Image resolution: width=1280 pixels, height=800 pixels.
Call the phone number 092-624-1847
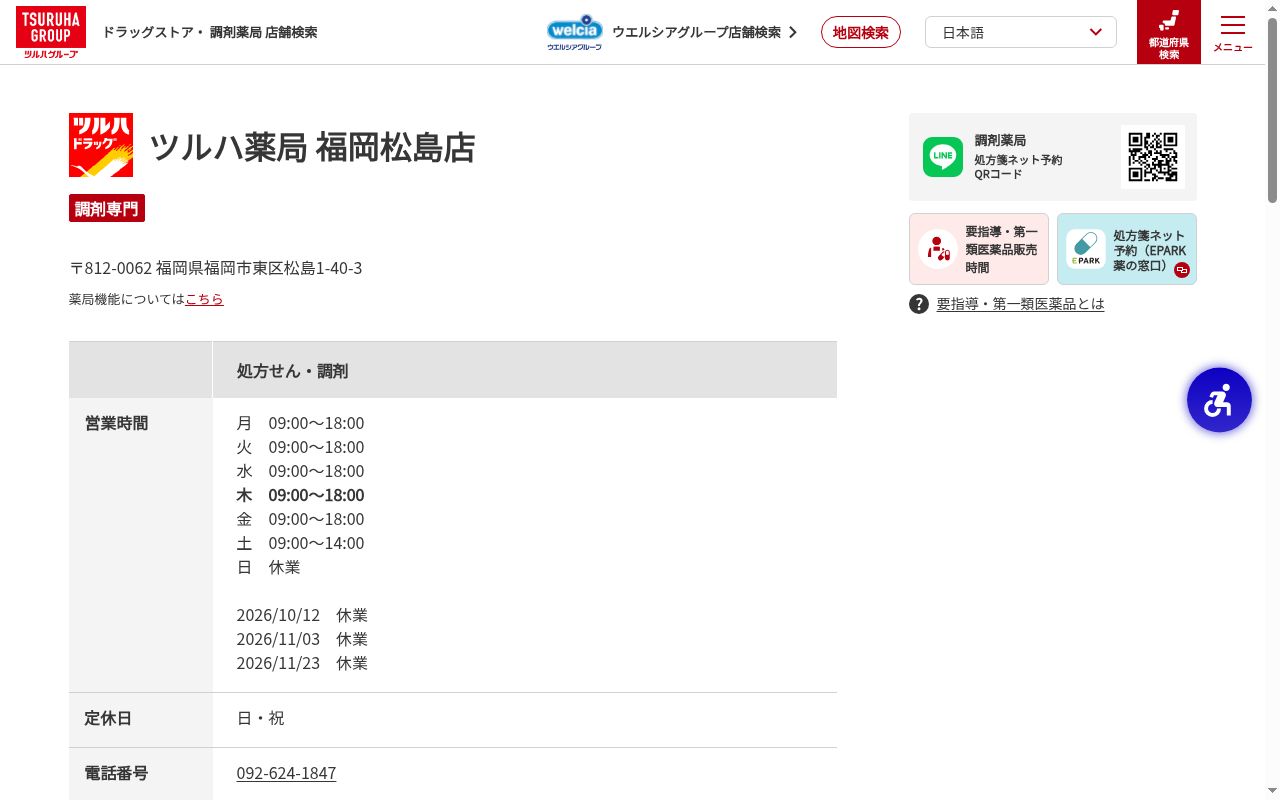286,773
